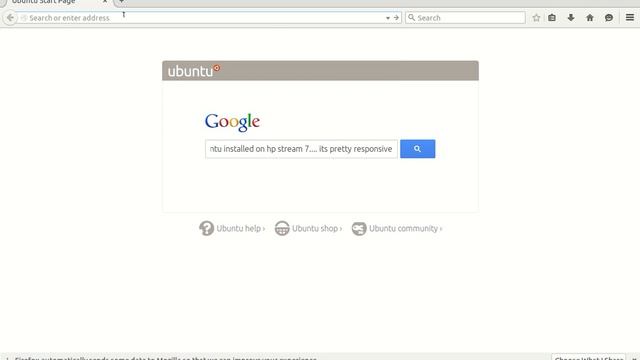
Task: Click the back navigation arrow
Action: (x=10, y=18)
